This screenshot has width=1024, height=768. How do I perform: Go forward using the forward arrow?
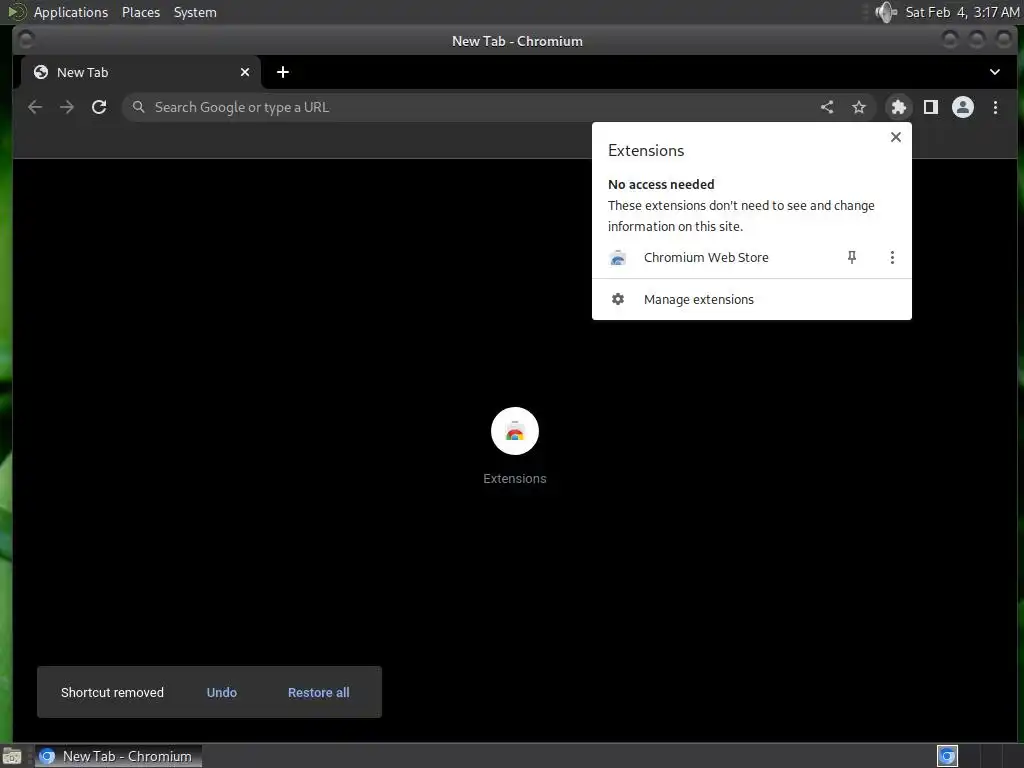67,107
